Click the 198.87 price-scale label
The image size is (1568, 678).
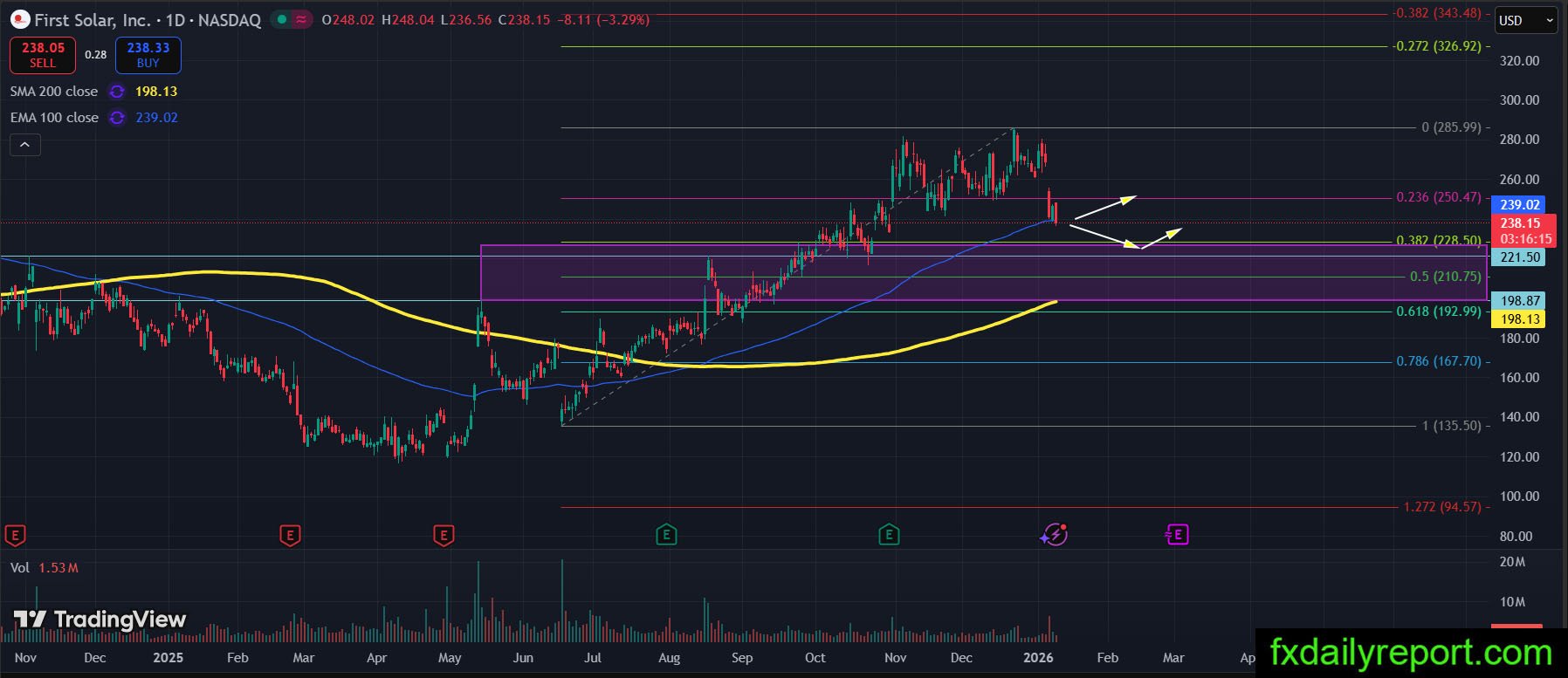(1519, 301)
